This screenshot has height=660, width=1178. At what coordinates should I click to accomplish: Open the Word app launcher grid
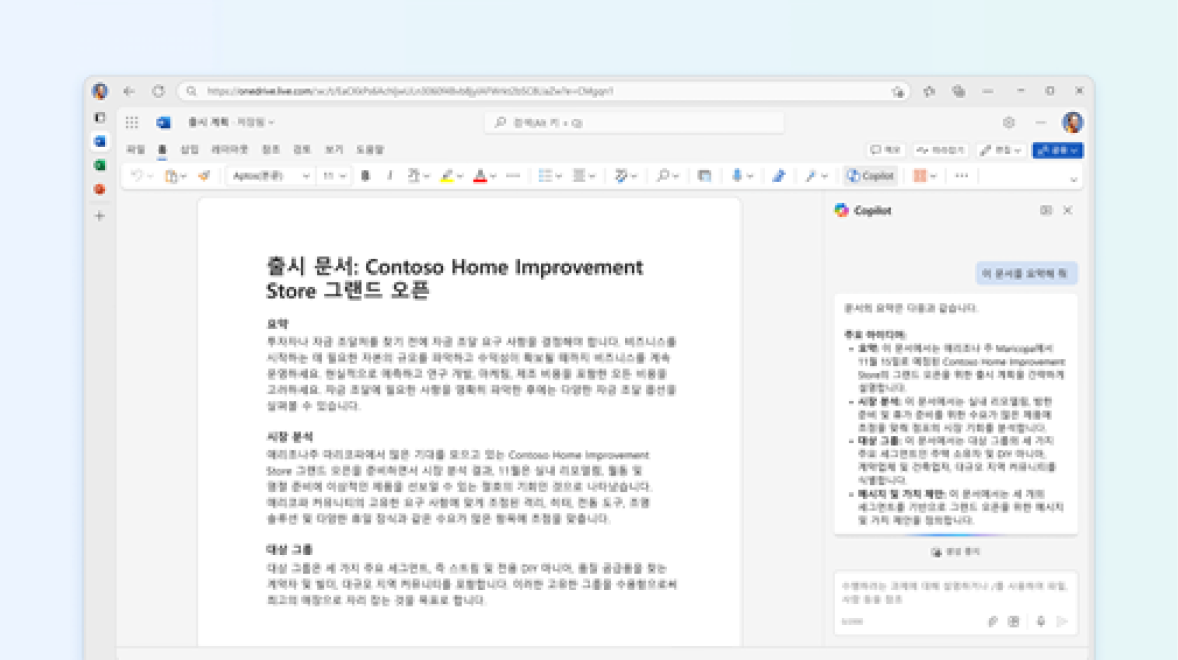tap(131, 122)
